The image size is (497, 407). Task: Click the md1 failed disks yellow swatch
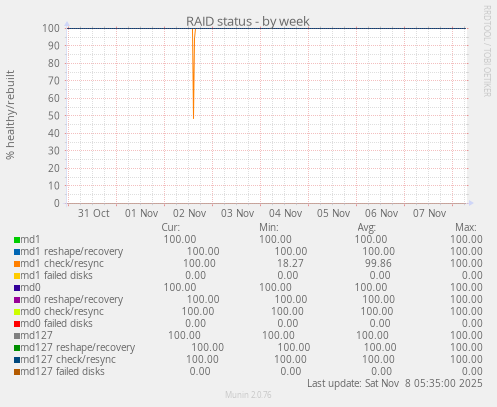coord(17,276)
